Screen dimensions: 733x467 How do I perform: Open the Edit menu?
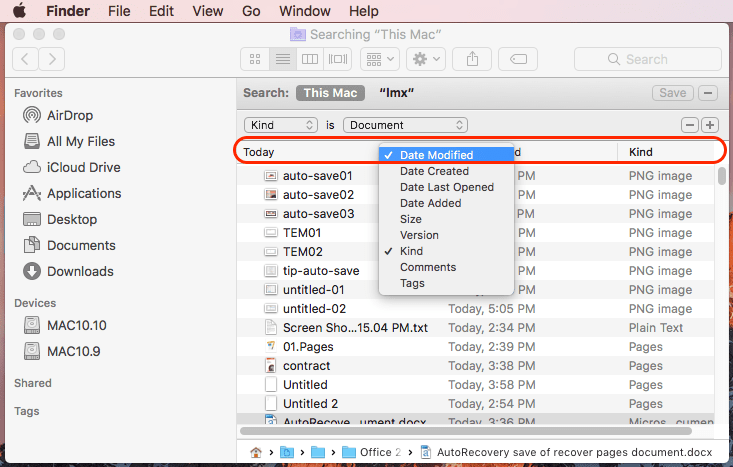161,11
